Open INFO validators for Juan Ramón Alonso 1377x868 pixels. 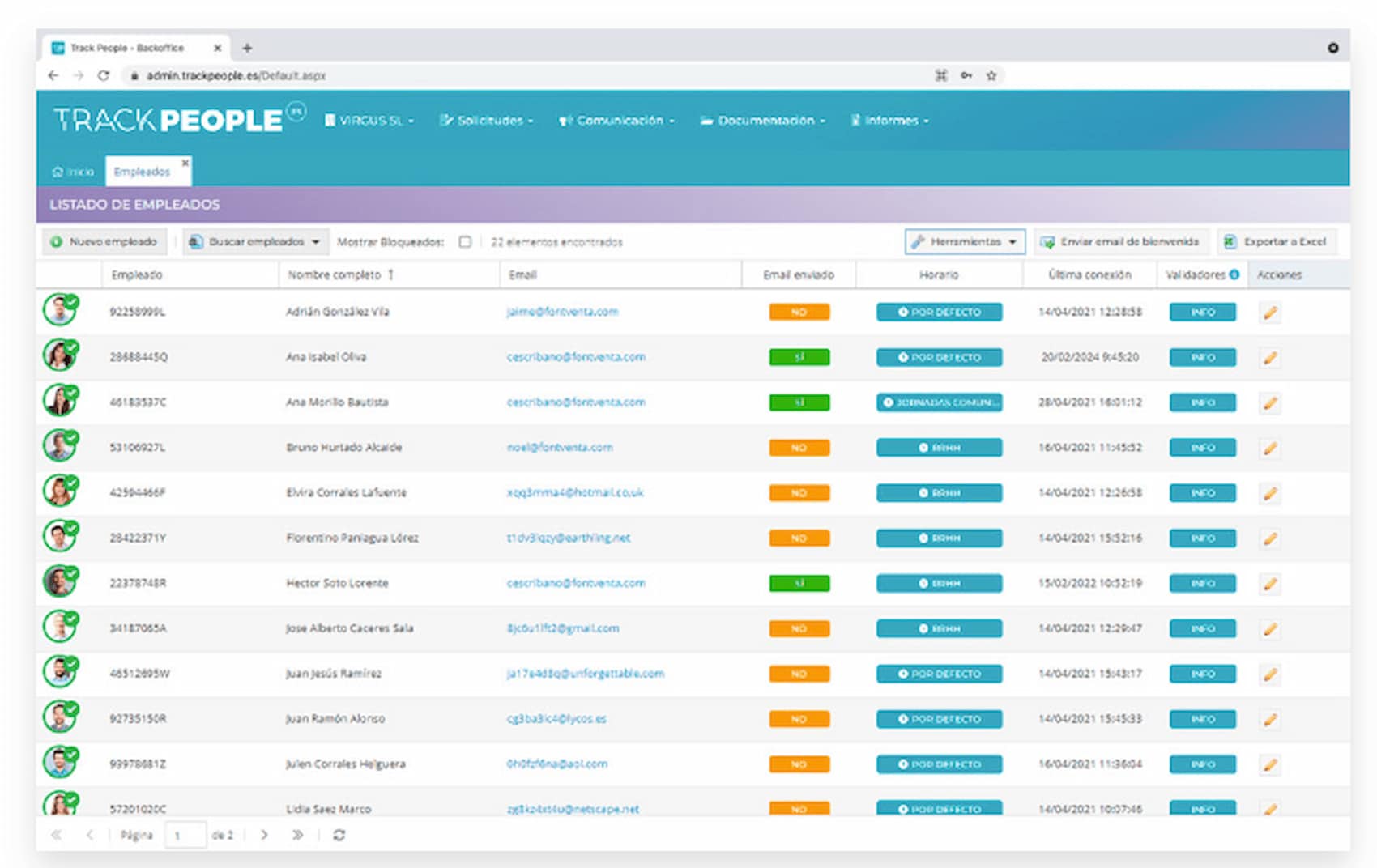(1203, 719)
